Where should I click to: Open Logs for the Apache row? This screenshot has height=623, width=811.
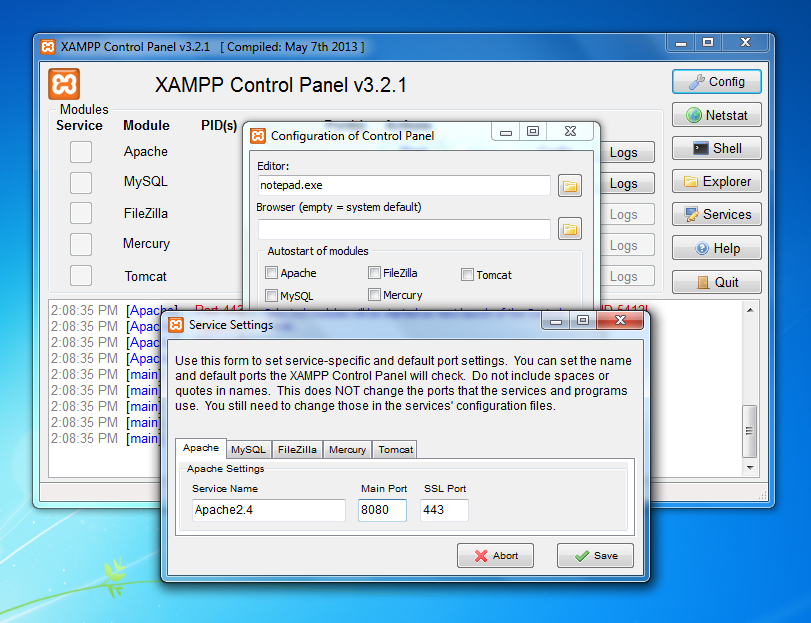pyautogui.click(x=627, y=153)
